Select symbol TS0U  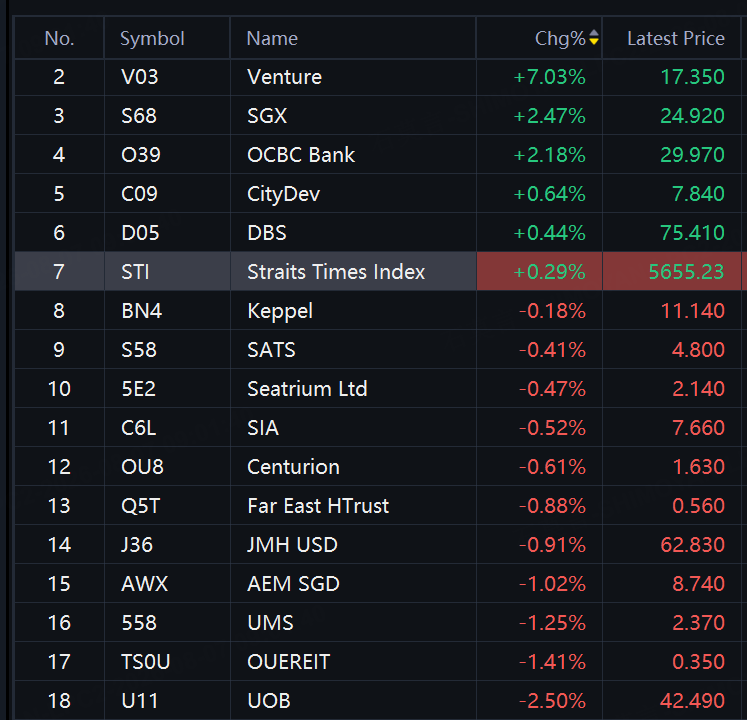[x=145, y=662]
